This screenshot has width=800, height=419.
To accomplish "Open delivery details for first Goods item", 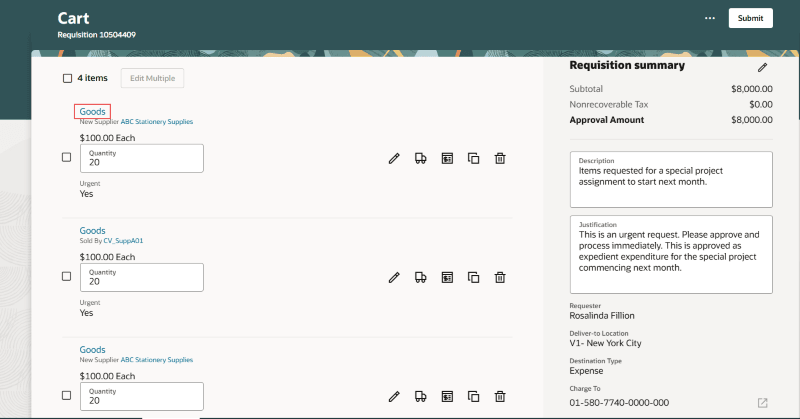I will point(420,159).
